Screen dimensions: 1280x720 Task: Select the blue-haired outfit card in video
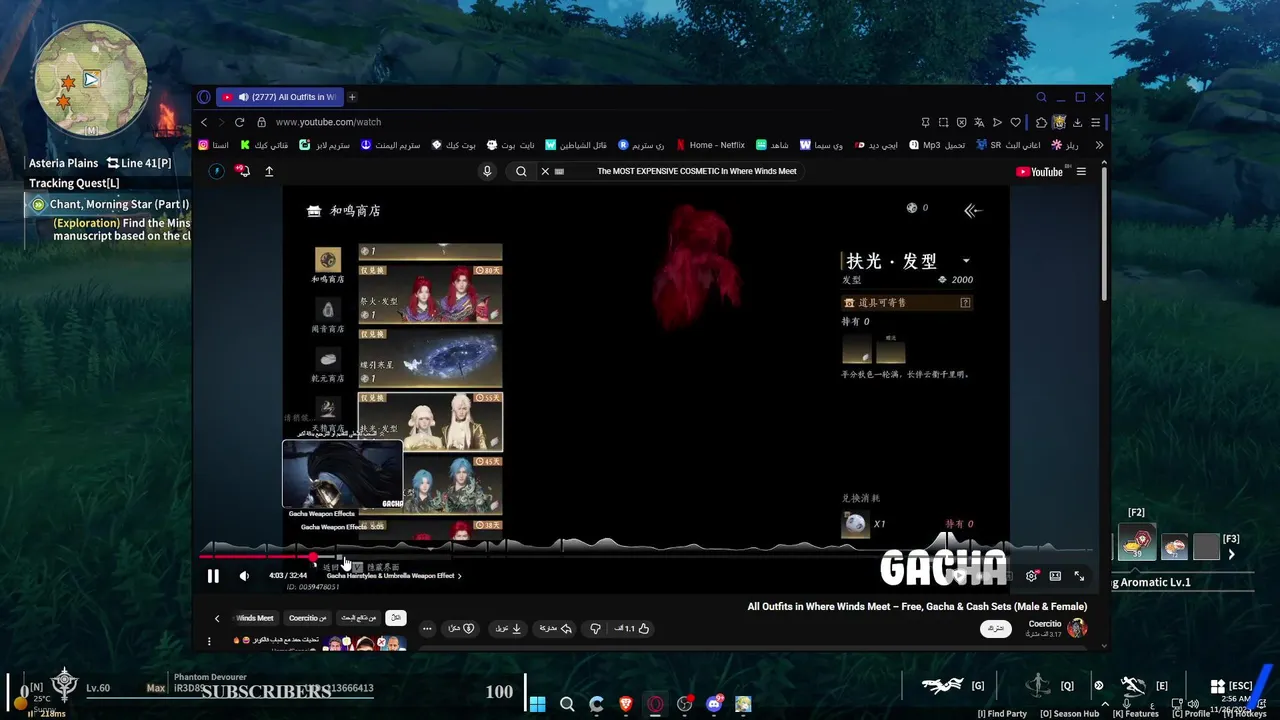click(x=431, y=486)
